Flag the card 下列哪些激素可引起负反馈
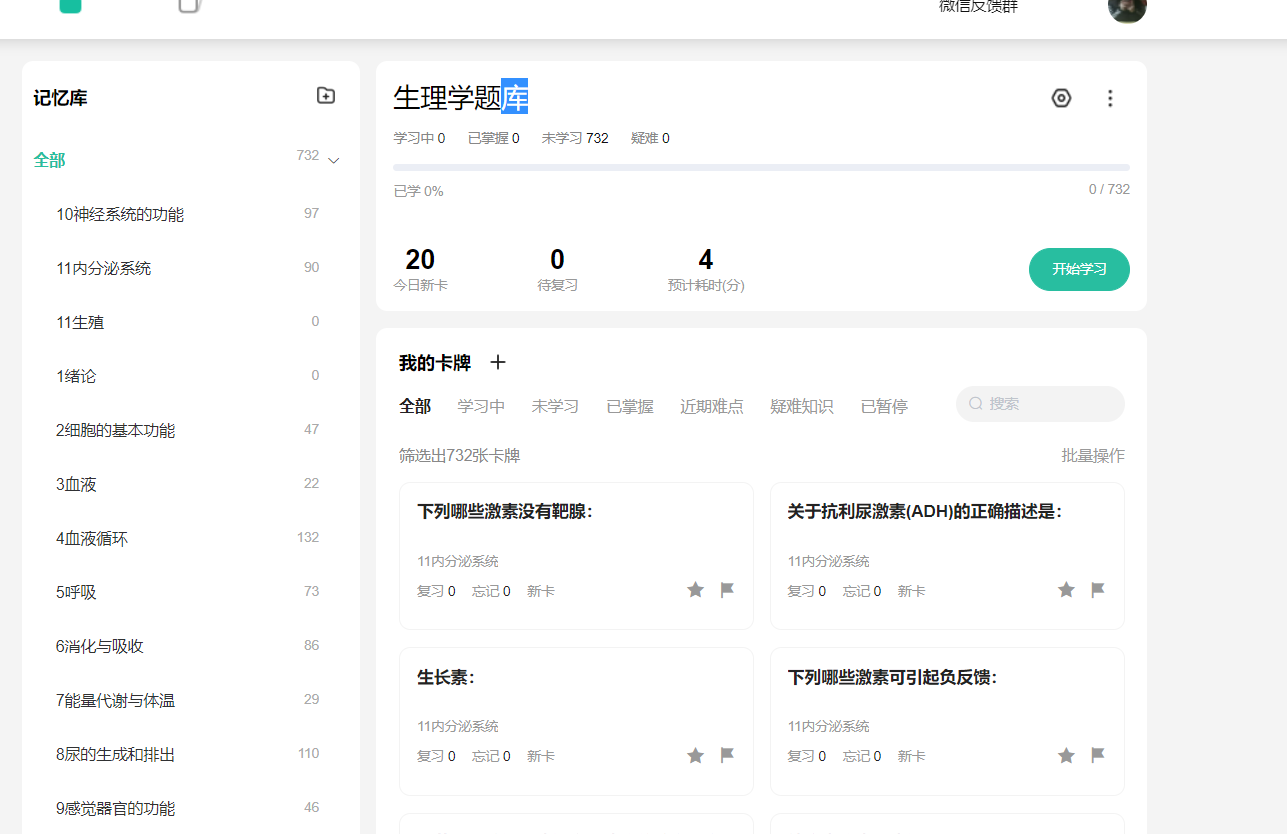This screenshot has width=1287, height=834. [1098, 755]
